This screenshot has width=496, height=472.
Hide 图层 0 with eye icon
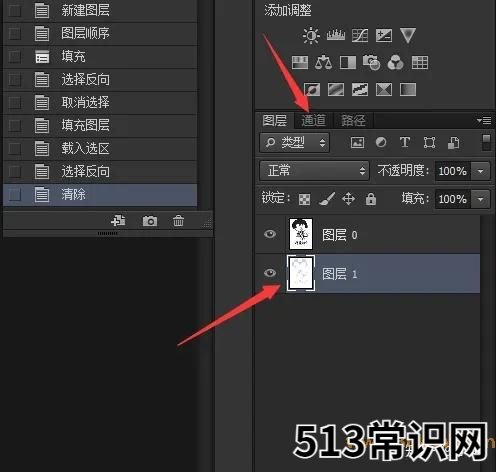pyautogui.click(x=270, y=234)
